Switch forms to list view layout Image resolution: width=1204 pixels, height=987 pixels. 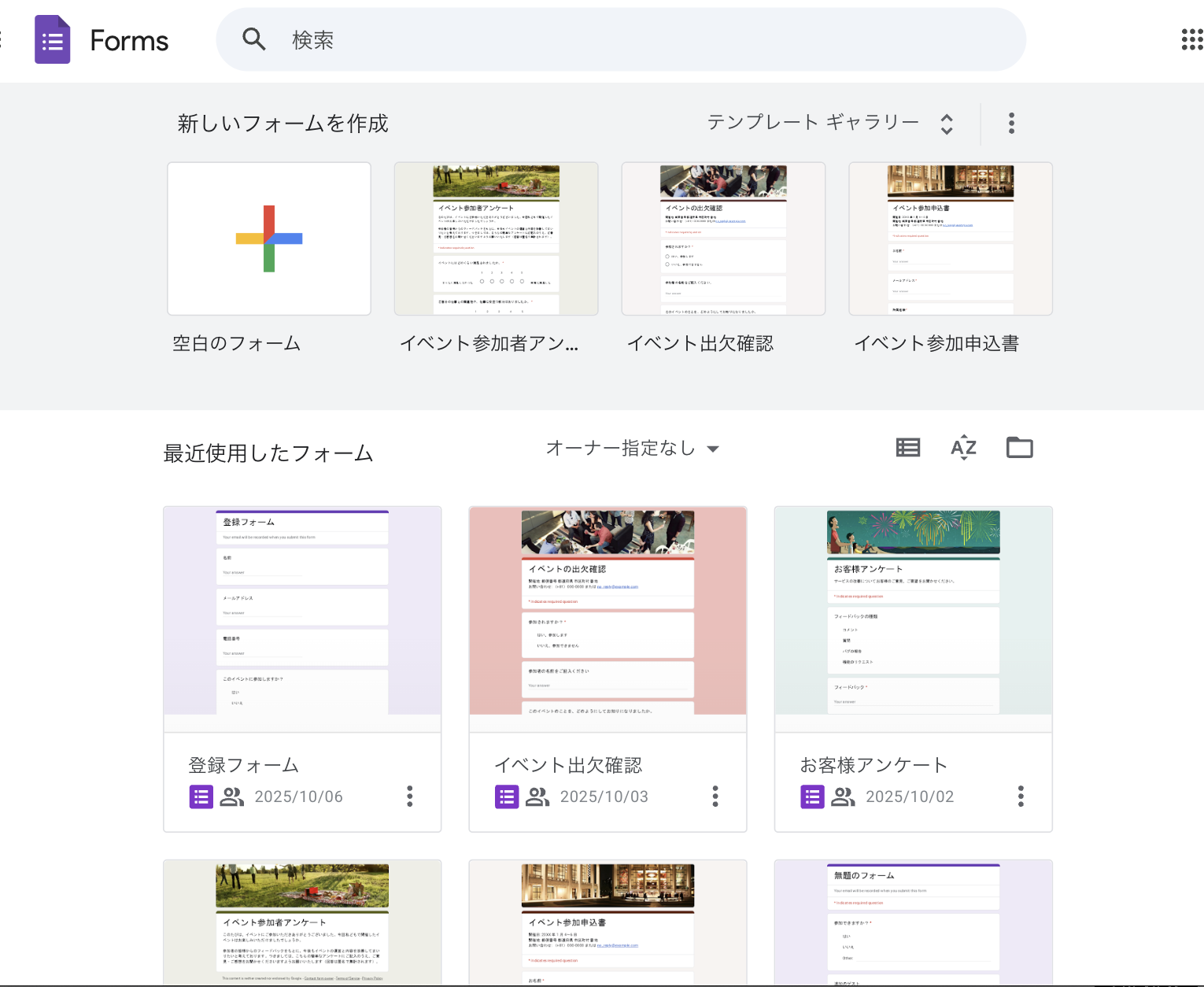pyautogui.click(x=907, y=447)
